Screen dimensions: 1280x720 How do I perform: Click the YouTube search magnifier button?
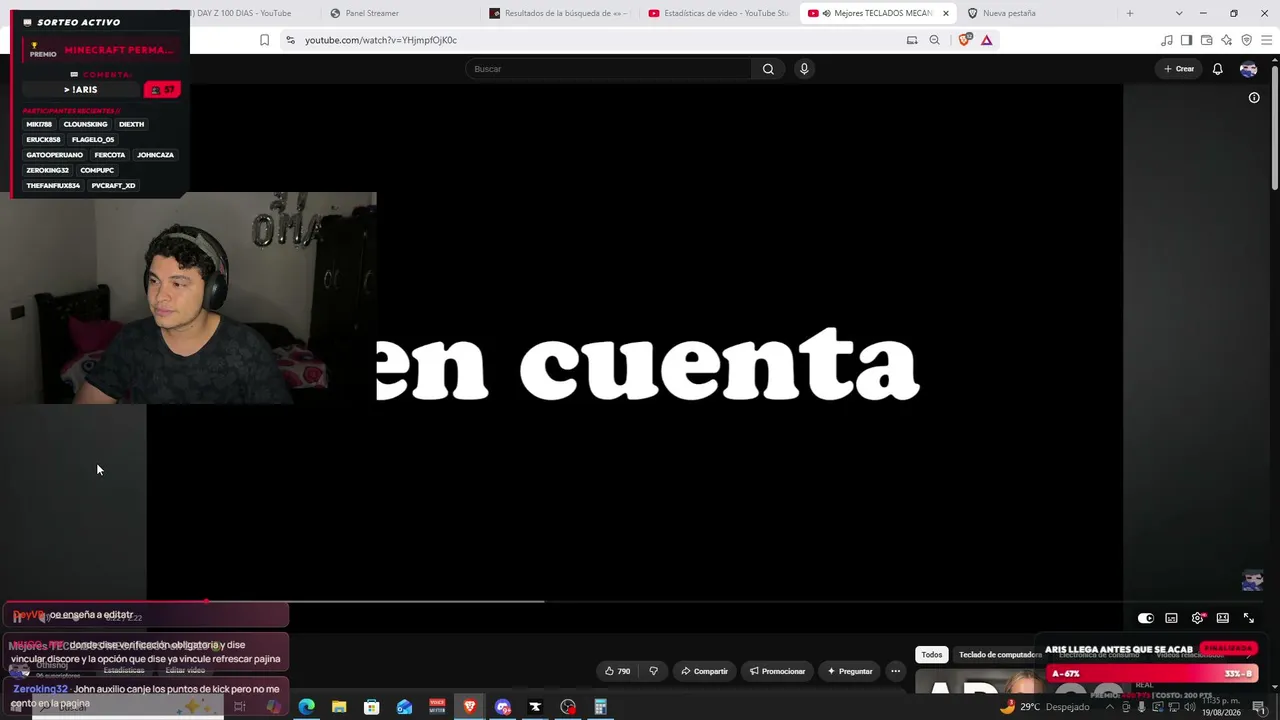[x=768, y=69]
